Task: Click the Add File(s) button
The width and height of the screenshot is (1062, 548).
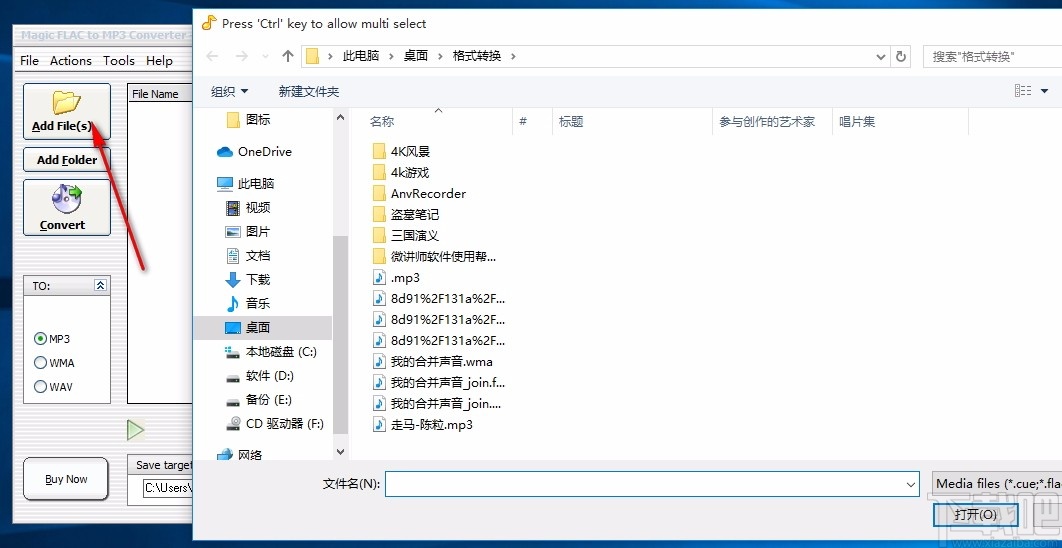Action: click(66, 112)
